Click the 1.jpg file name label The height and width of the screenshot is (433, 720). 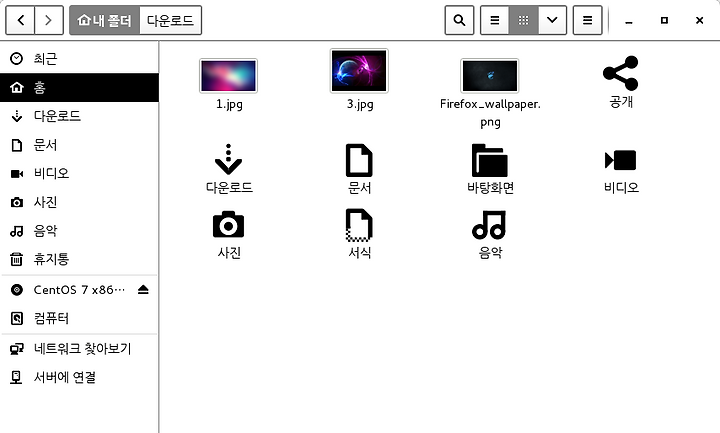229,105
